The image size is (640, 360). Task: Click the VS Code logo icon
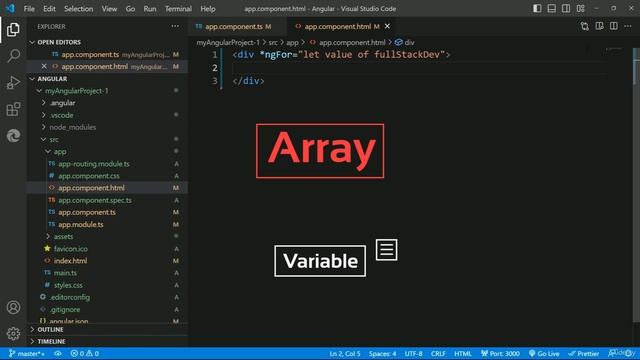[x=10, y=8]
